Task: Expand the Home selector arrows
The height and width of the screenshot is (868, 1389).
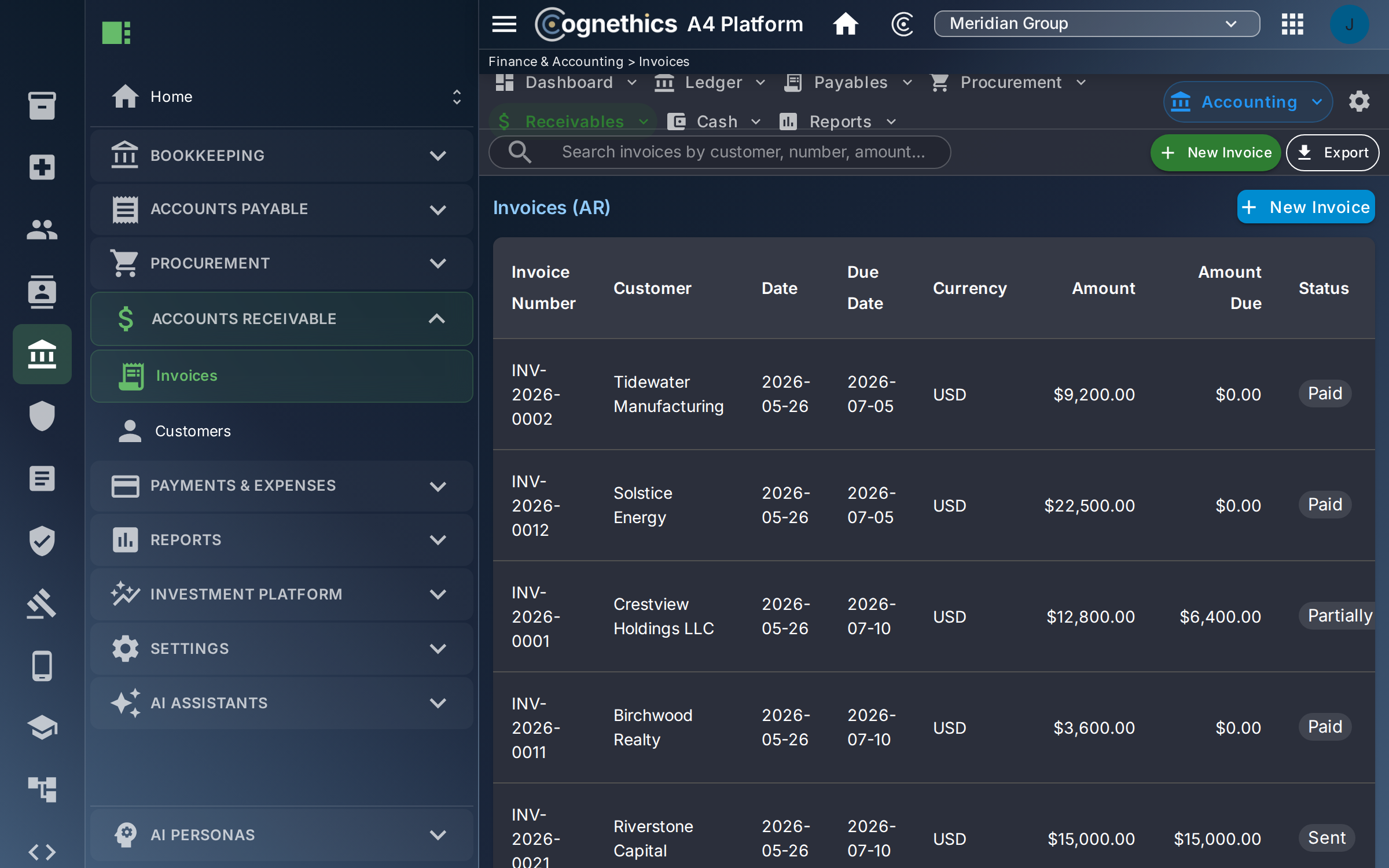Action: pyautogui.click(x=457, y=97)
